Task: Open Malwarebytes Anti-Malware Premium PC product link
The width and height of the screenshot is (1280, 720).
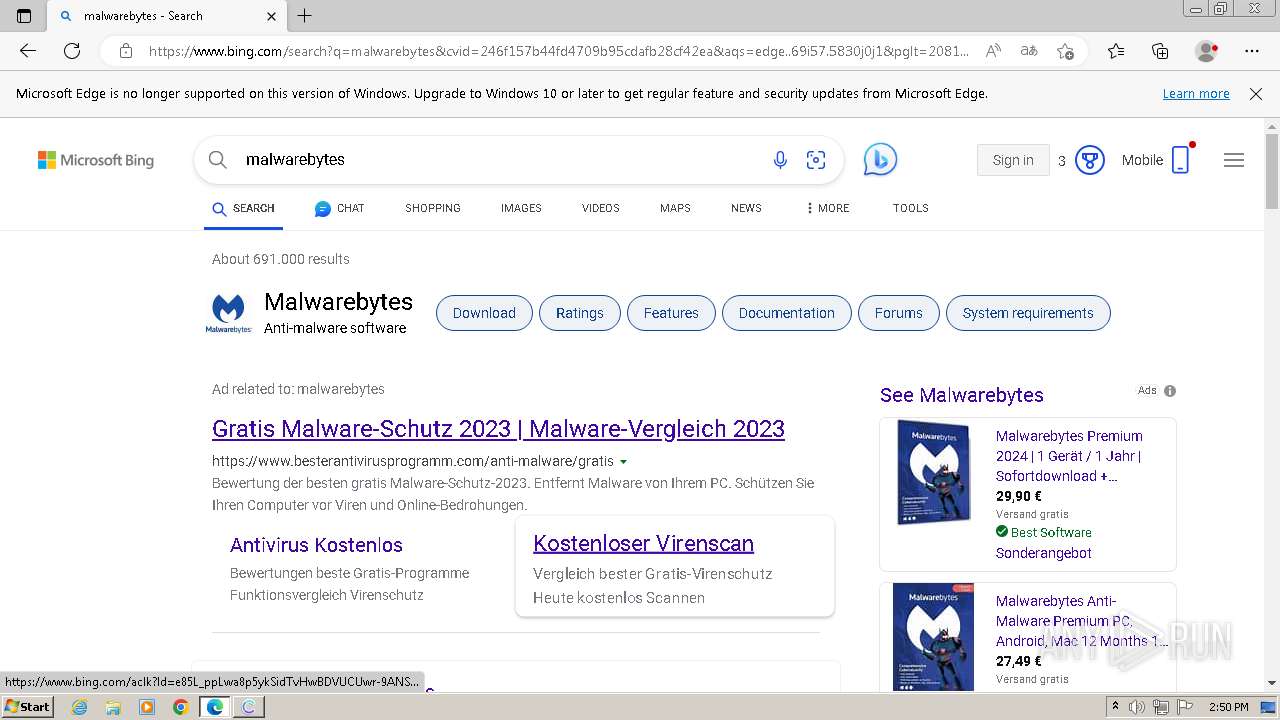Action: [1083, 621]
